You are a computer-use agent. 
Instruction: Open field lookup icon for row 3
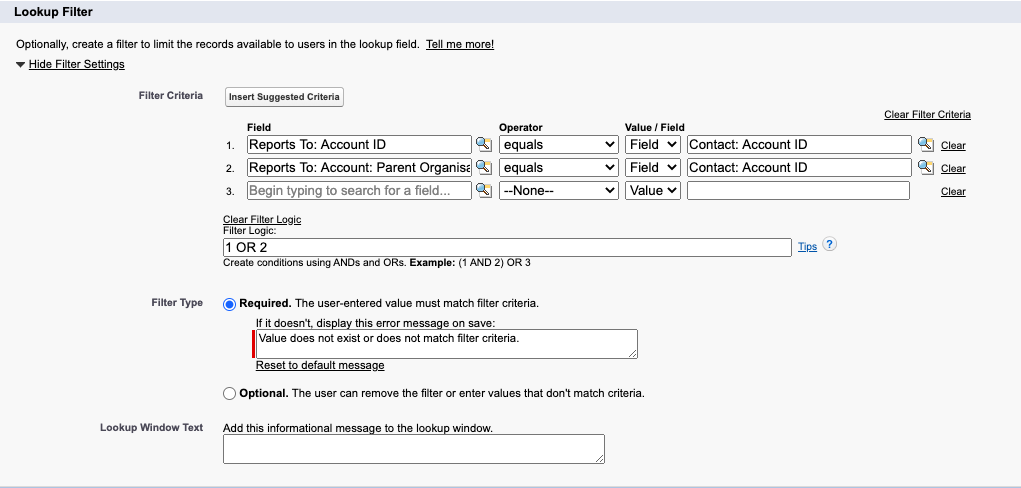pyautogui.click(x=483, y=190)
